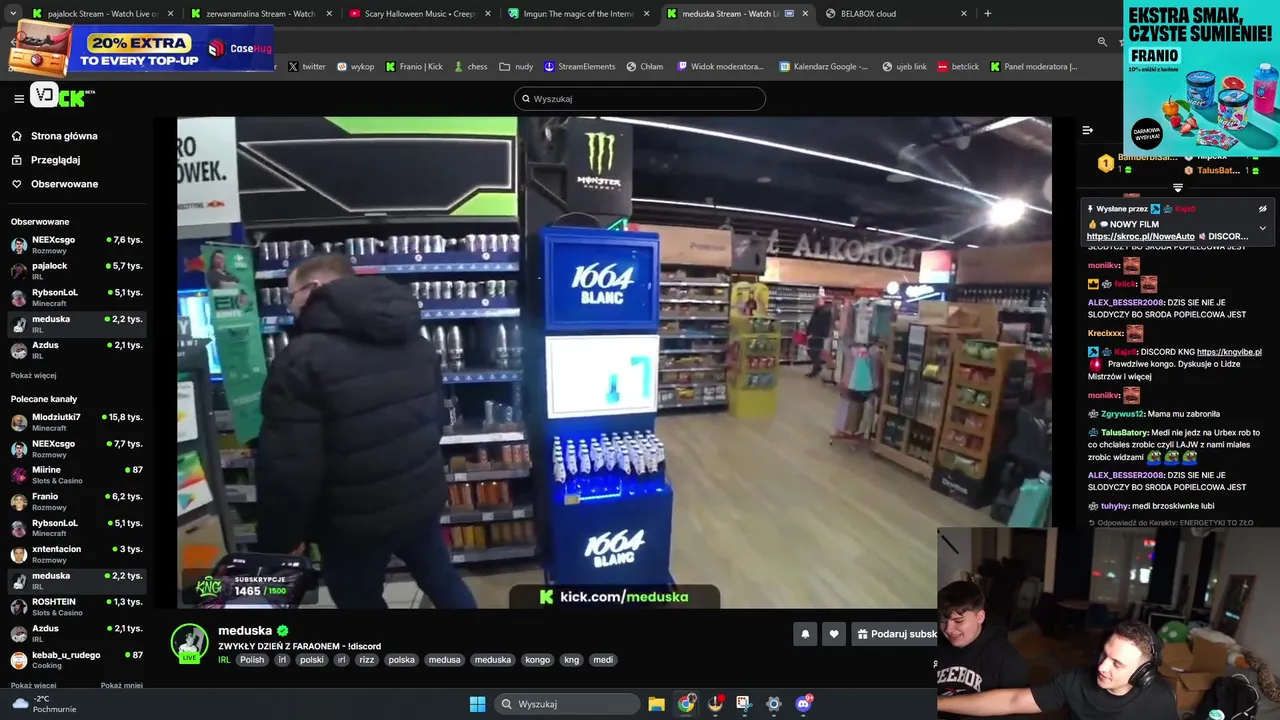1280x720 pixels.
Task: Open NEEXcsgo in followed channels
Action: click(77, 245)
